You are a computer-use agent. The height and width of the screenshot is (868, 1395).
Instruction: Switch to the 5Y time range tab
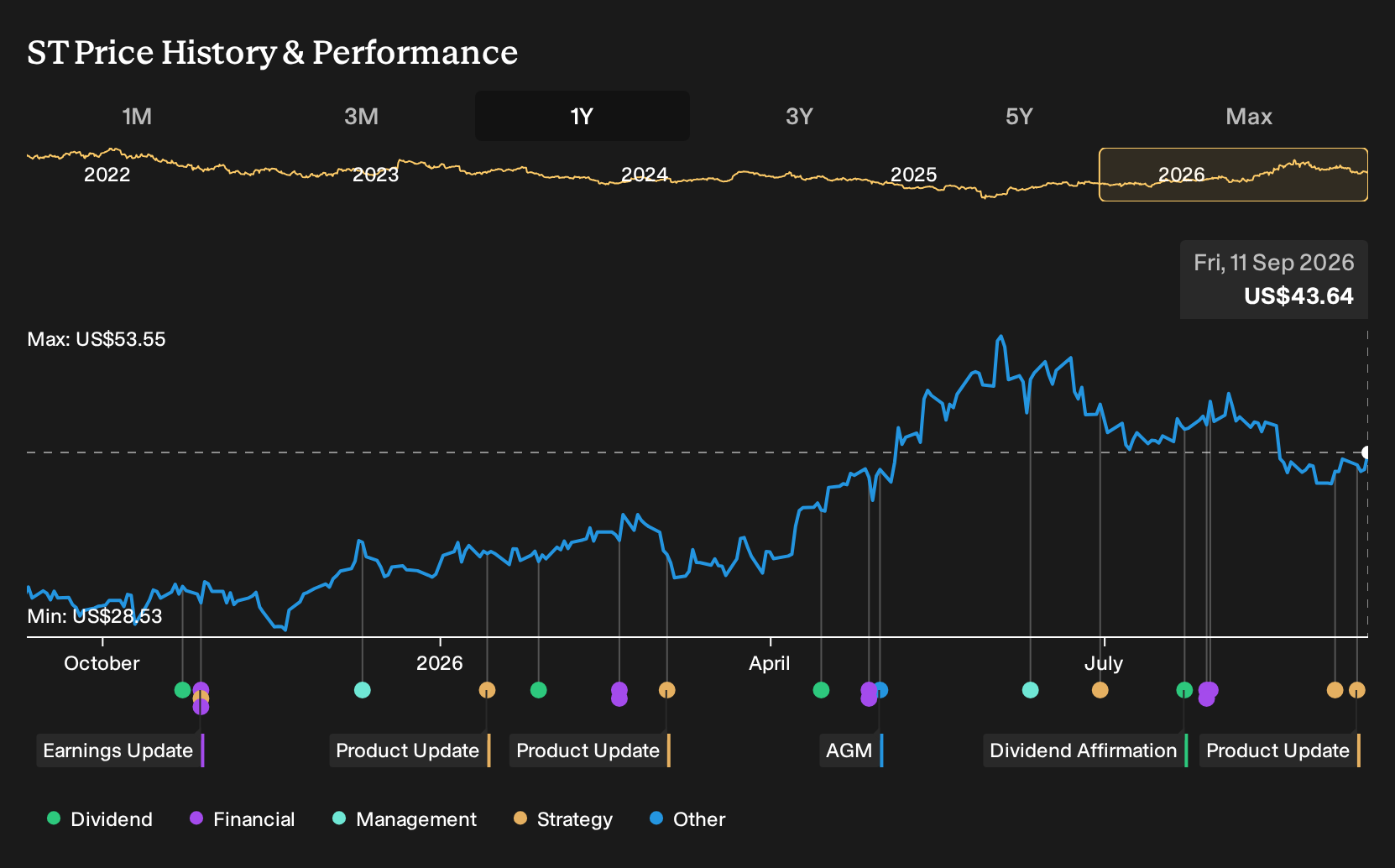[1019, 116]
